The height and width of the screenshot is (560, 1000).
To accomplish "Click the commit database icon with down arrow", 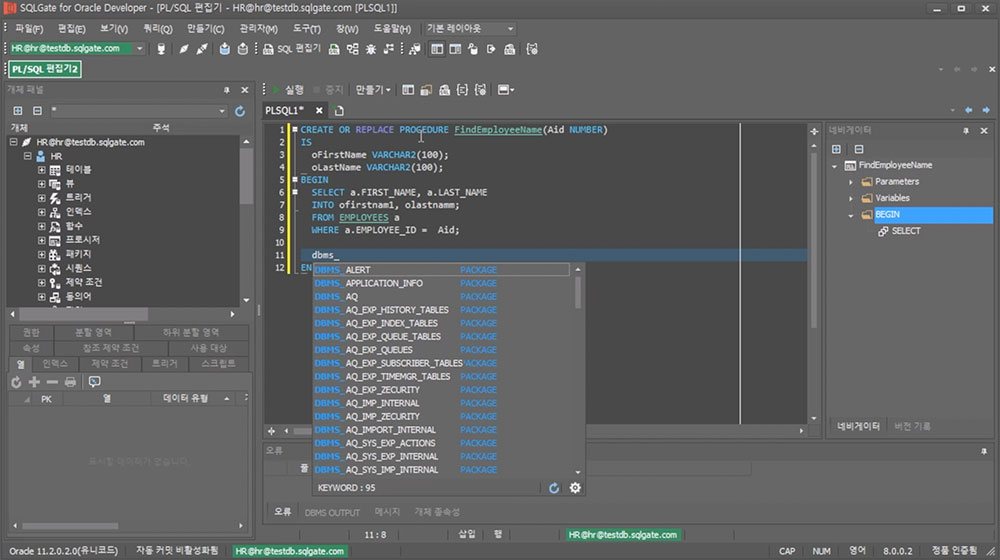I will 224,48.
